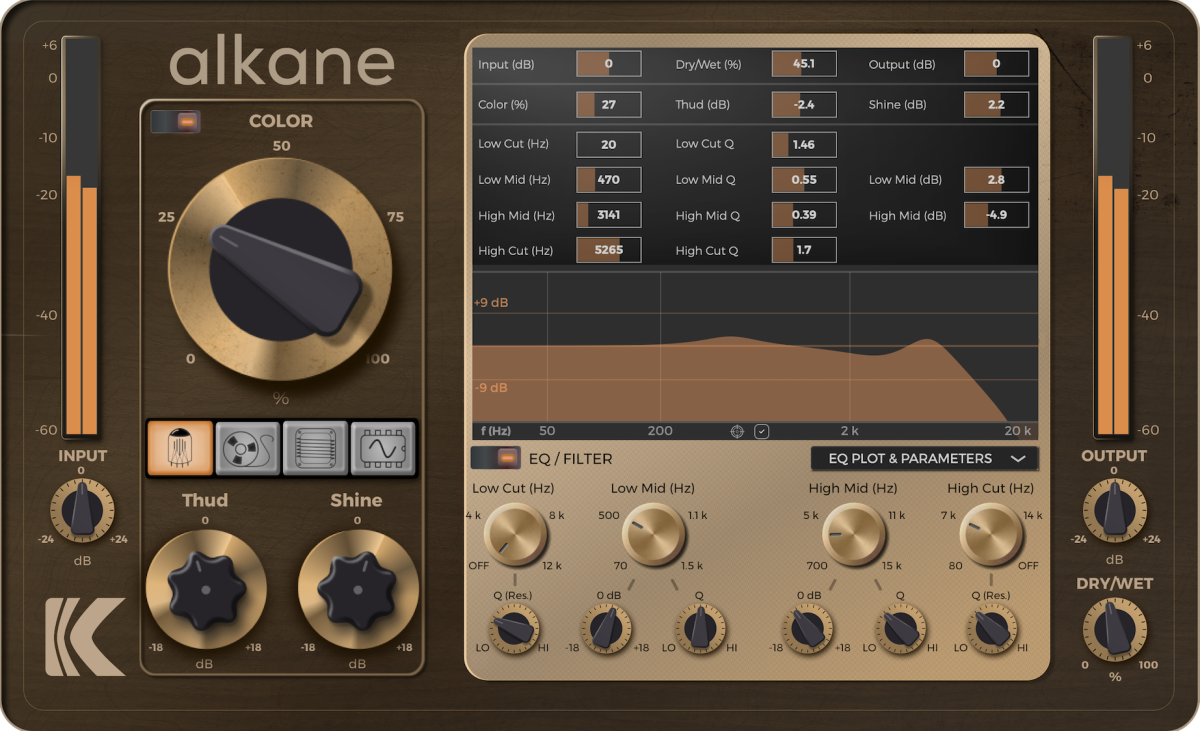The image size is (1200, 731).
Task: Click the INPUT gain knob
Action: (x=82, y=510)
